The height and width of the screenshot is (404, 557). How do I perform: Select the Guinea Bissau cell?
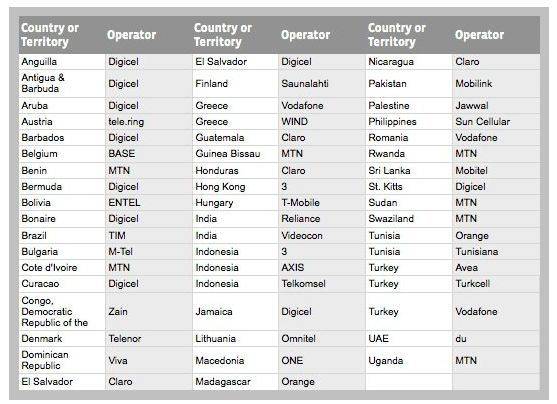tap(236, 154)
